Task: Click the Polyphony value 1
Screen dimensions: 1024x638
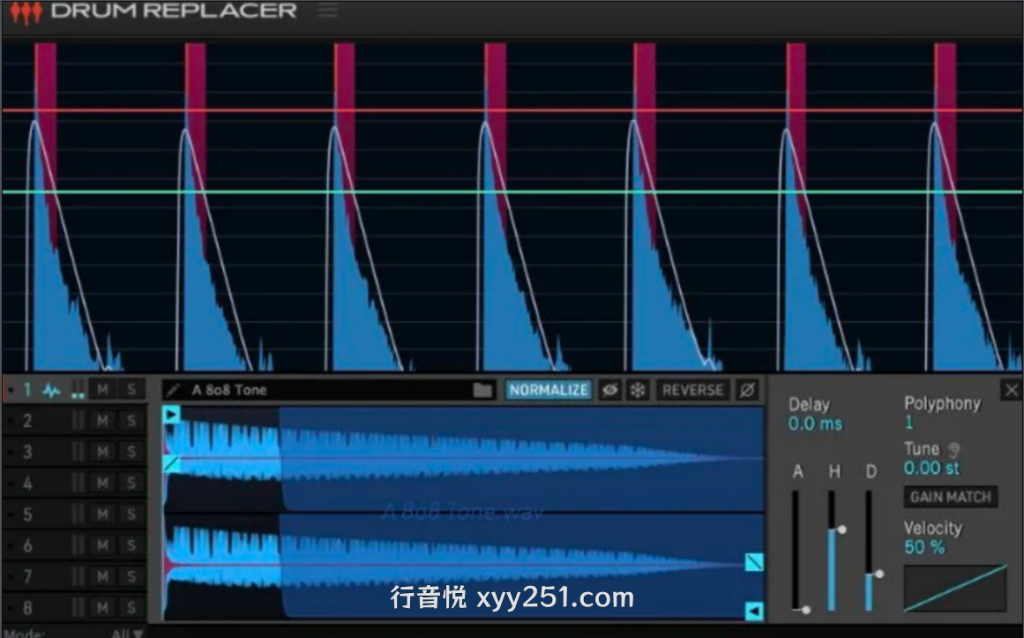Action: [908, 423]
